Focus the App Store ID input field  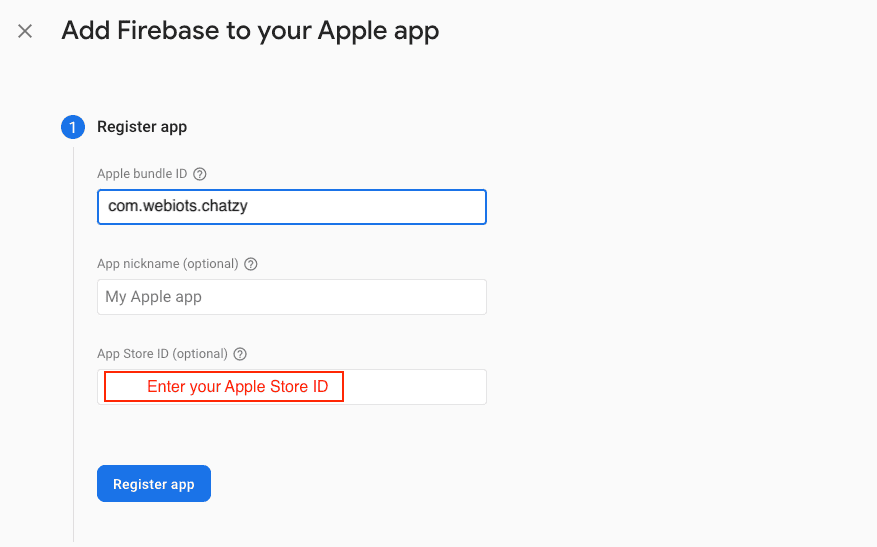415,387
